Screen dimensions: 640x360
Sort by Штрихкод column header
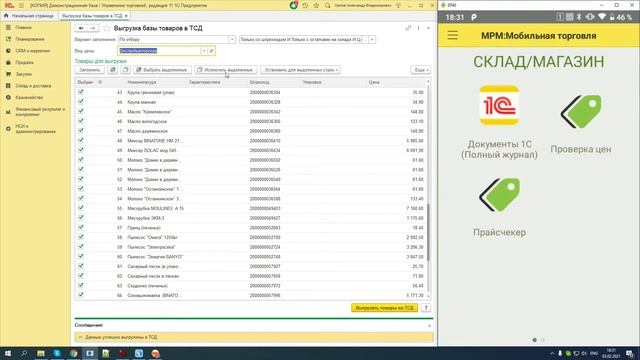(260, 82)
